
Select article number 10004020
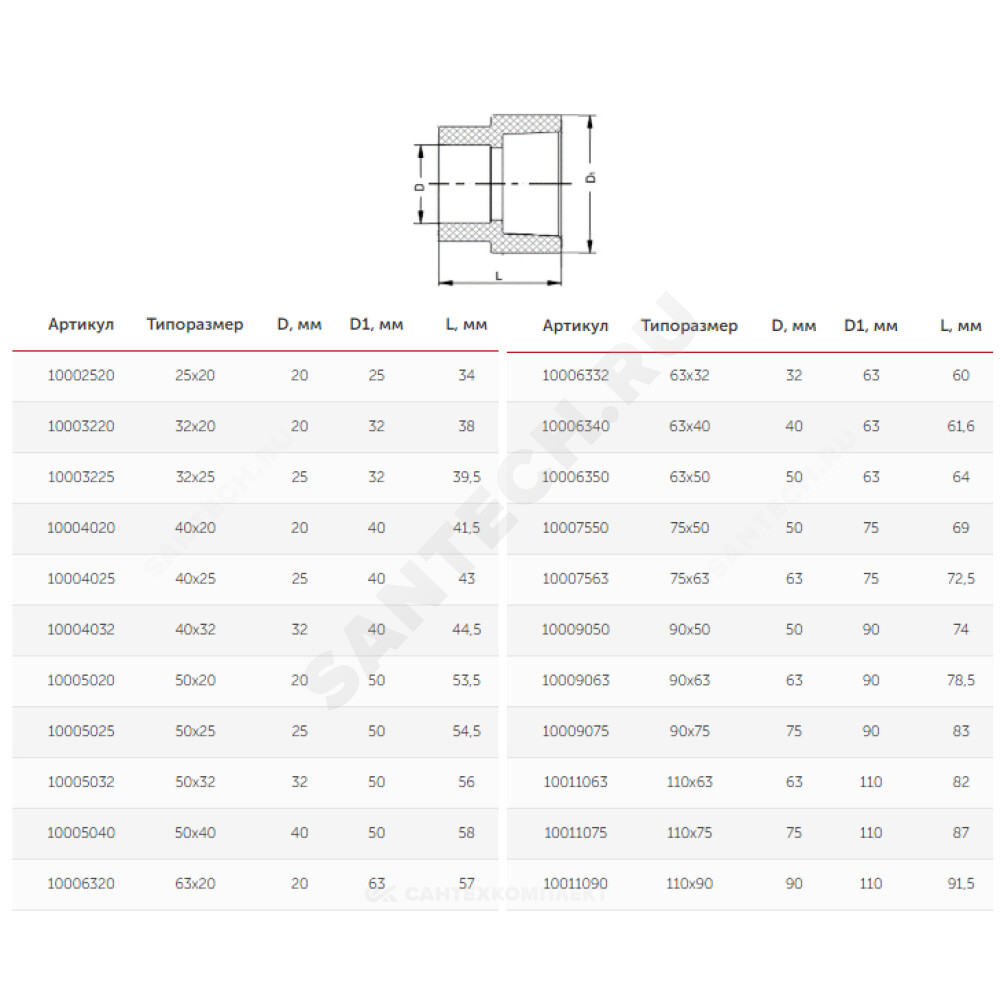click(x=81, y=528)
